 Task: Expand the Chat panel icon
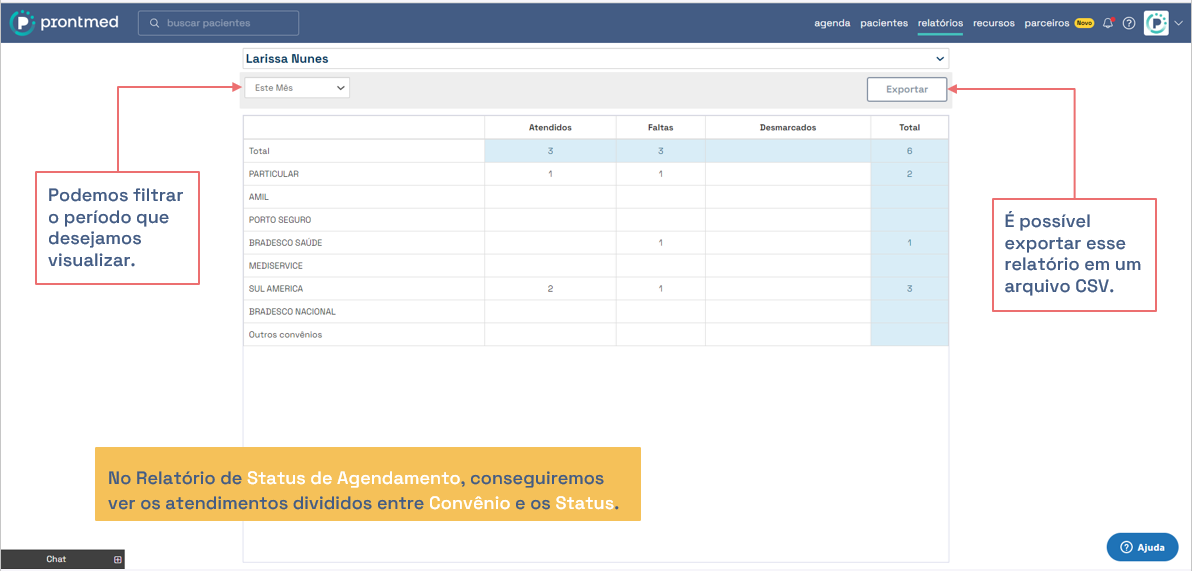pyautogui.click(x=117, y=560)
